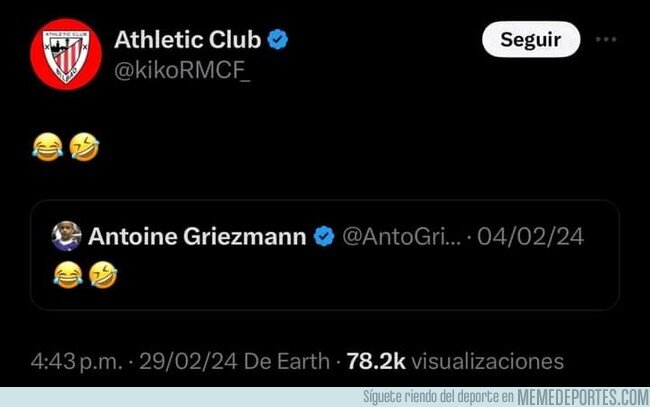Viewport: 650px width, 407px height.
Task: Click rolling-laughing emoji in quoted tweet
Action: click(102, 273)
